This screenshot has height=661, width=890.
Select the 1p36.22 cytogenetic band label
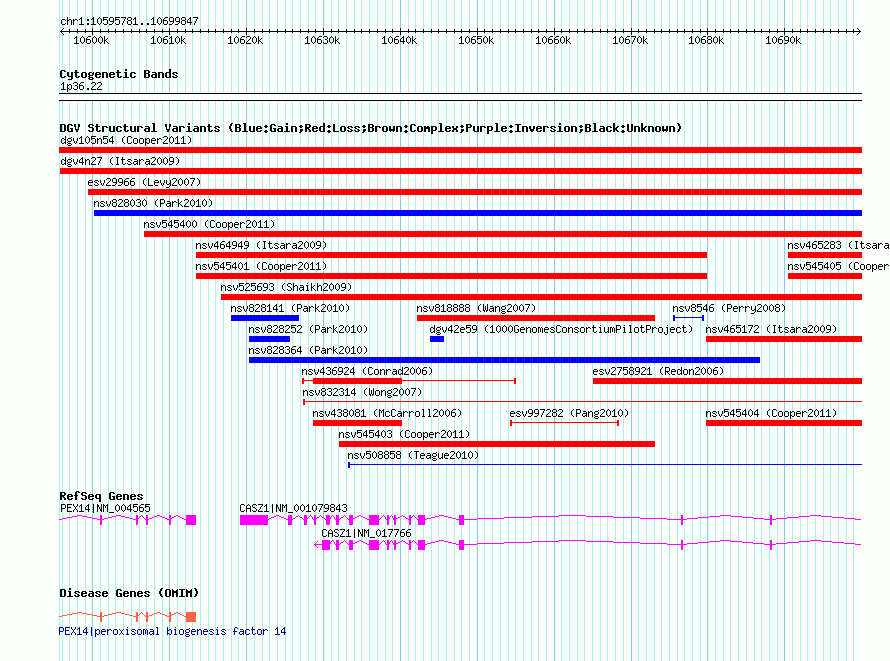81,86
